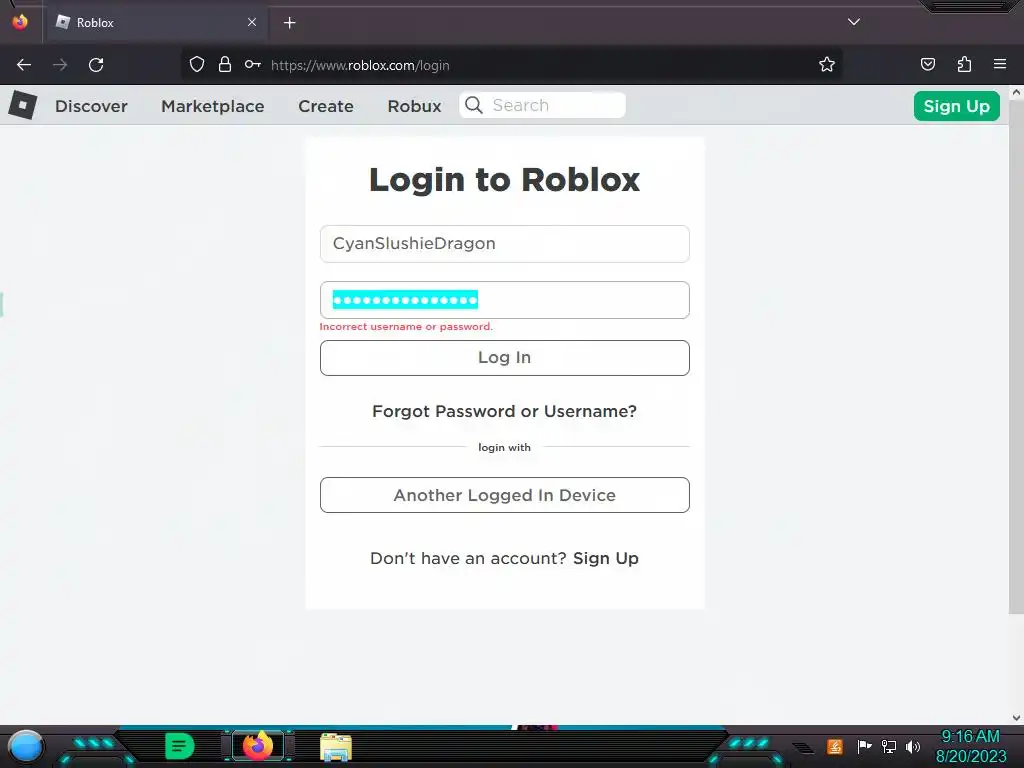The width and height of the screenshot is (1024, 768).
Task: Open the Robux menu item
Action: 415,106
